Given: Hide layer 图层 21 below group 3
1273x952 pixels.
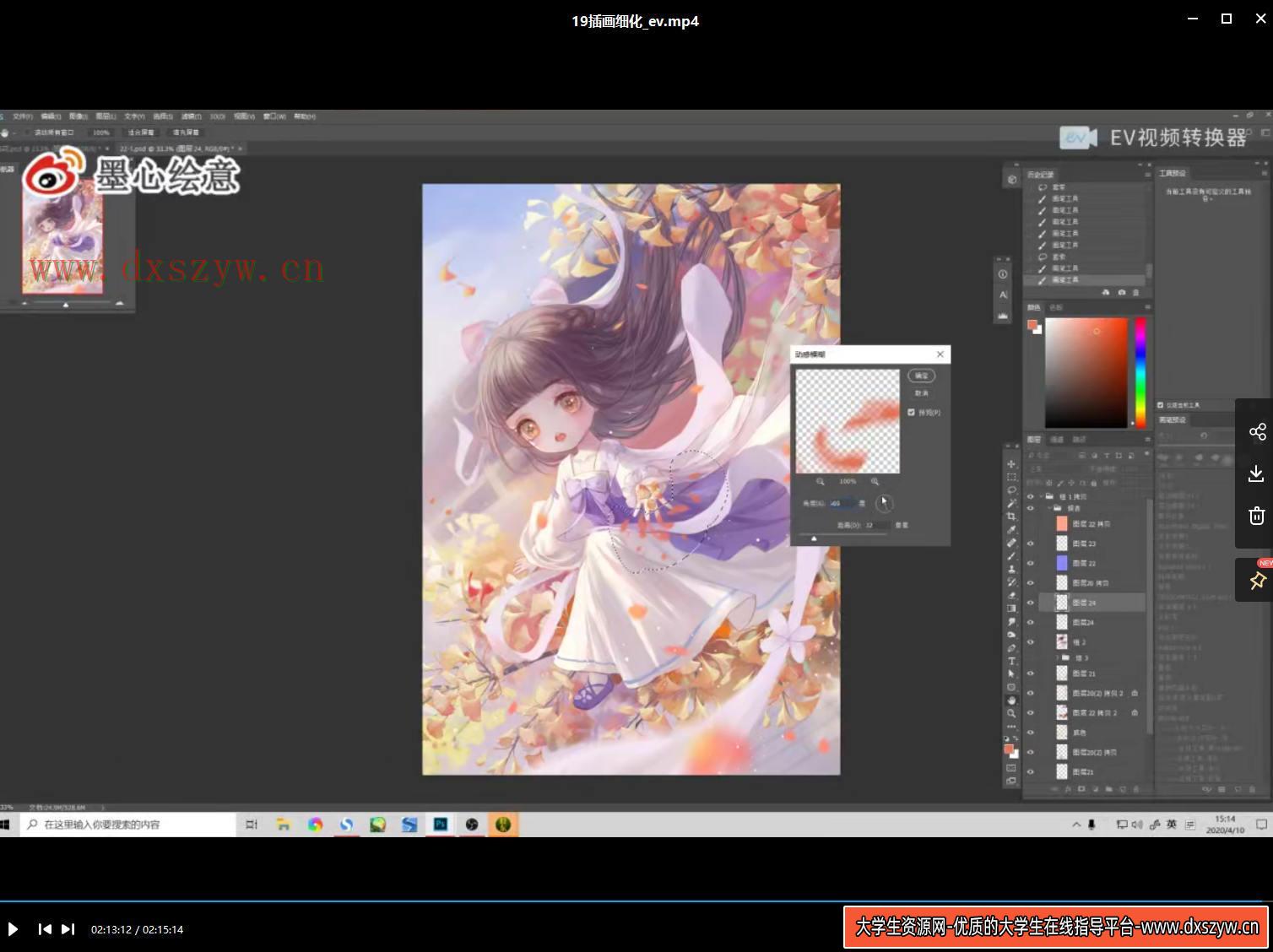Looking at the screenshot, I should point(1030,673).
